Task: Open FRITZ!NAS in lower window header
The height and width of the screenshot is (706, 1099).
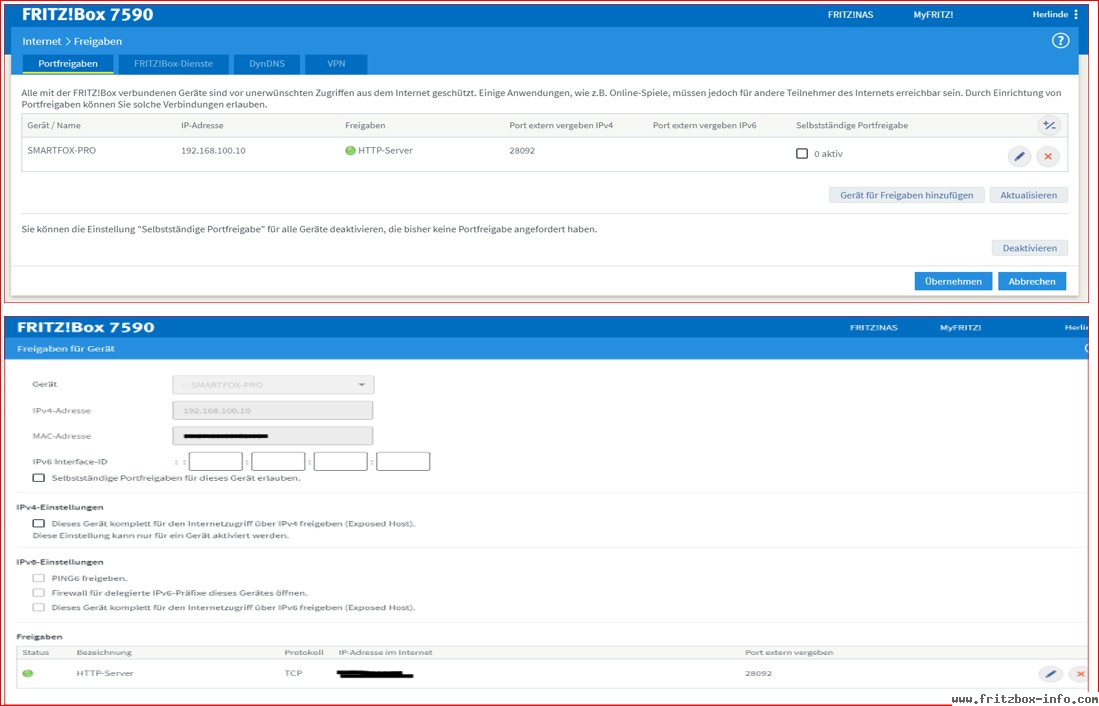Action: click(x=873, y=327)
